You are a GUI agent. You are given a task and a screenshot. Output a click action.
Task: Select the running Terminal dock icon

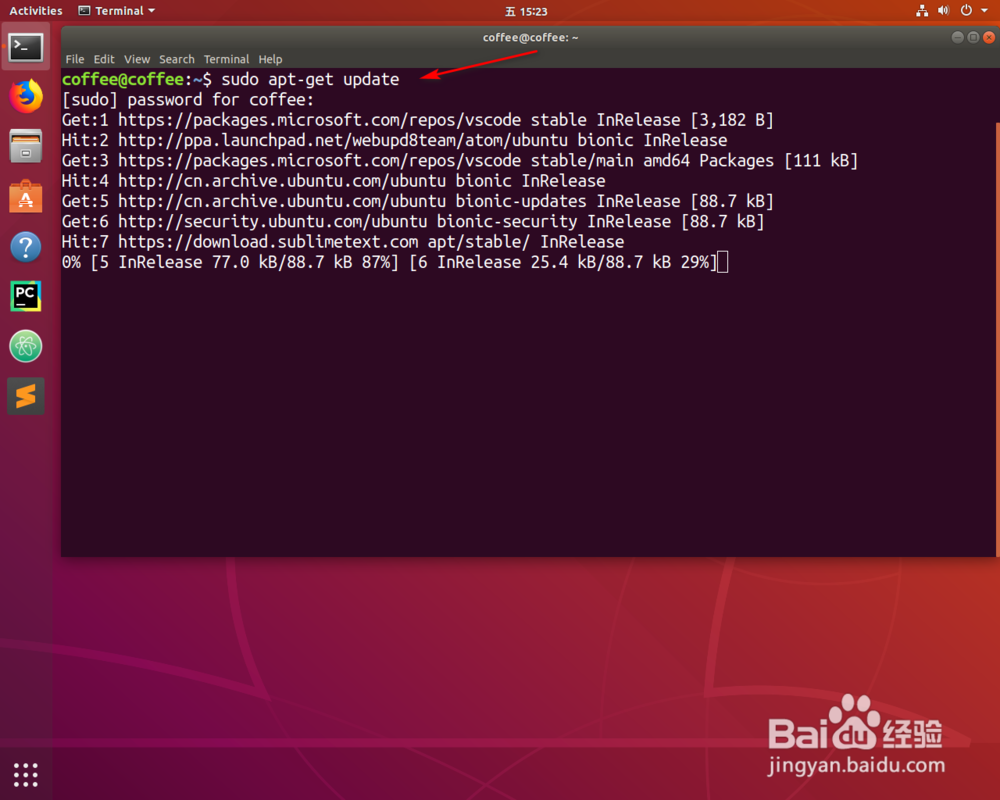point(25,46)
